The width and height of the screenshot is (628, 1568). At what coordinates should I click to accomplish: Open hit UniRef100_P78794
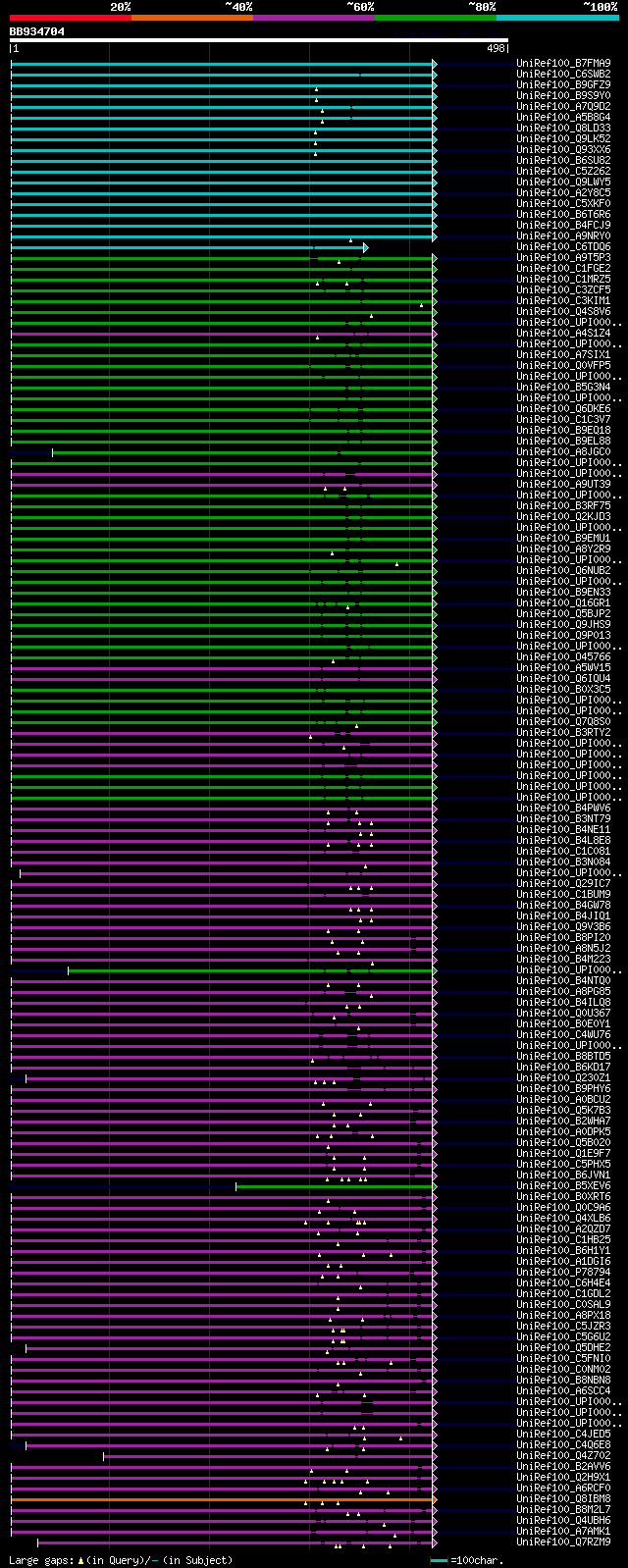563,1273
